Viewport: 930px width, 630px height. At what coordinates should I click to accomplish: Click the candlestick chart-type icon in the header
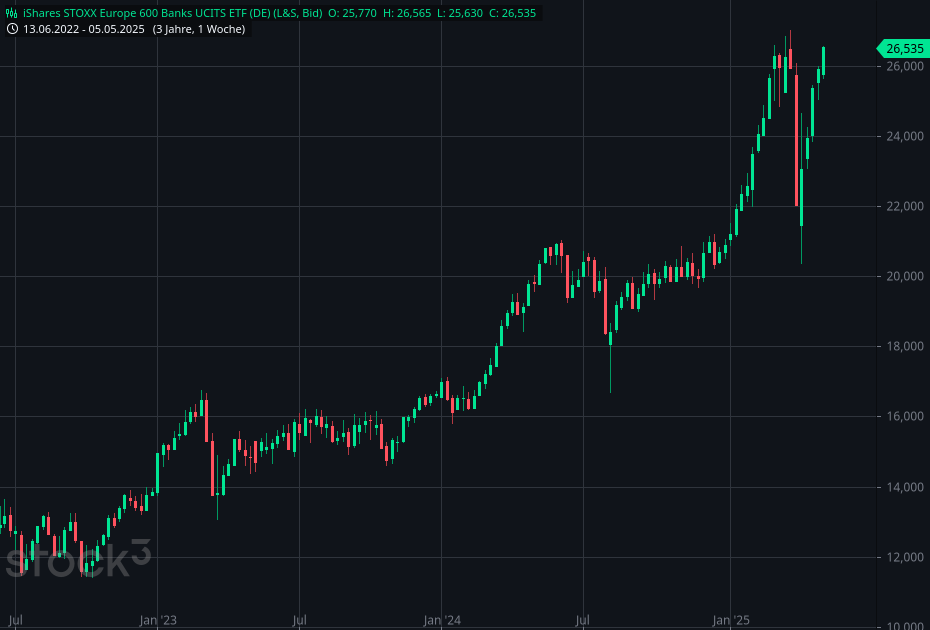point(10,13)
